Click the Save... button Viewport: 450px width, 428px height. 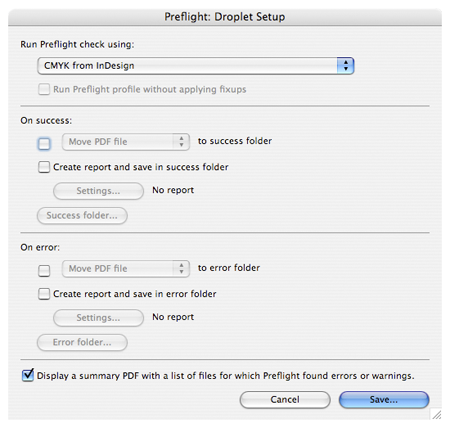click(x=384, y=400)
